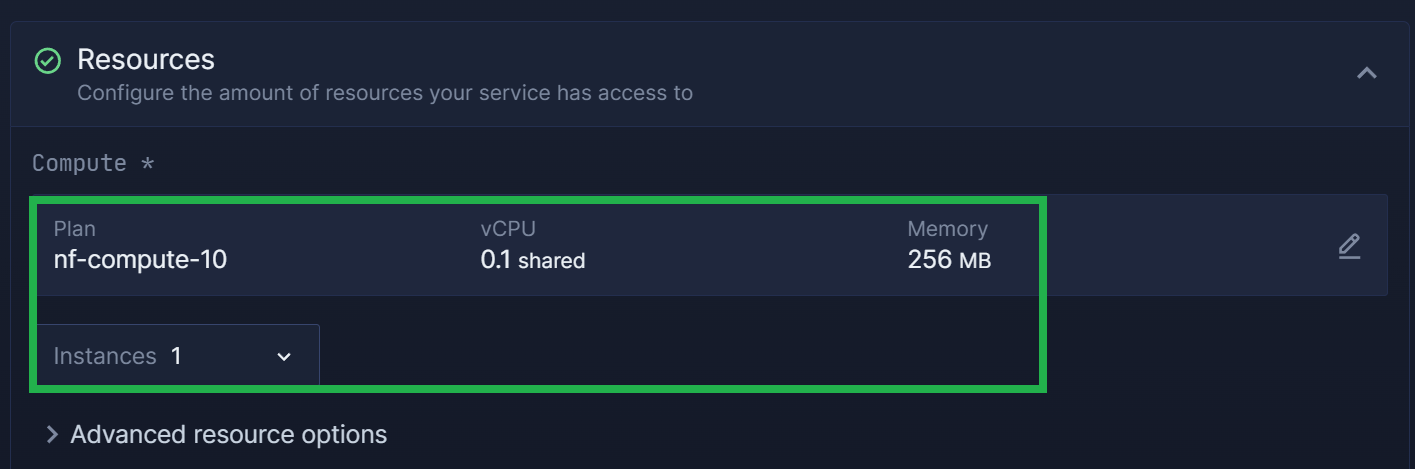Click the Memory column label
The image size is (1415, 469).
coord(948,229)
